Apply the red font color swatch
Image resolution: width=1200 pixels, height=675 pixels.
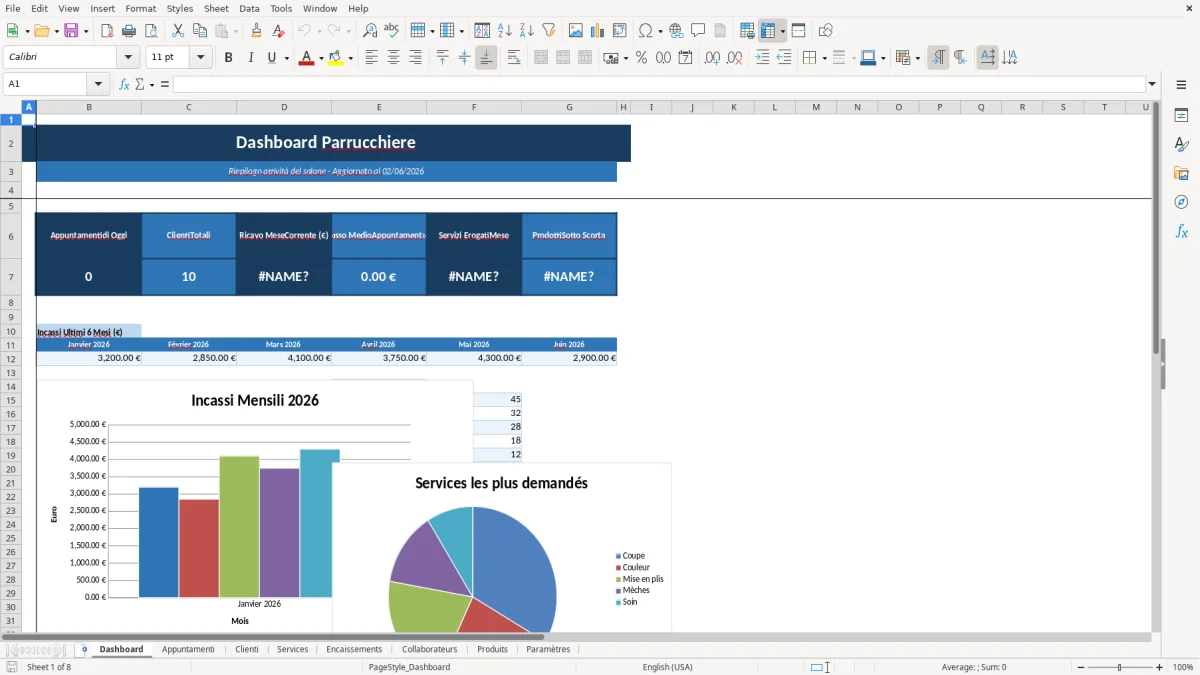[305, 58]
